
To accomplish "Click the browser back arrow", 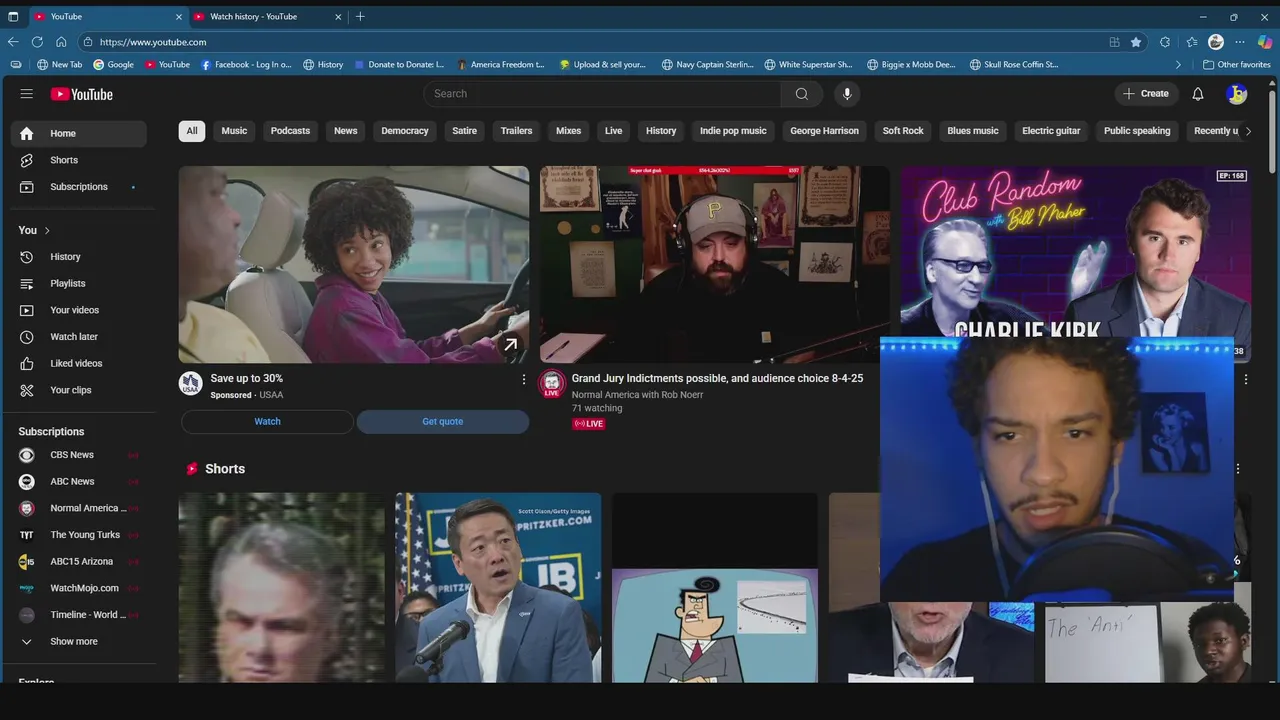I will tap(13, 42).
